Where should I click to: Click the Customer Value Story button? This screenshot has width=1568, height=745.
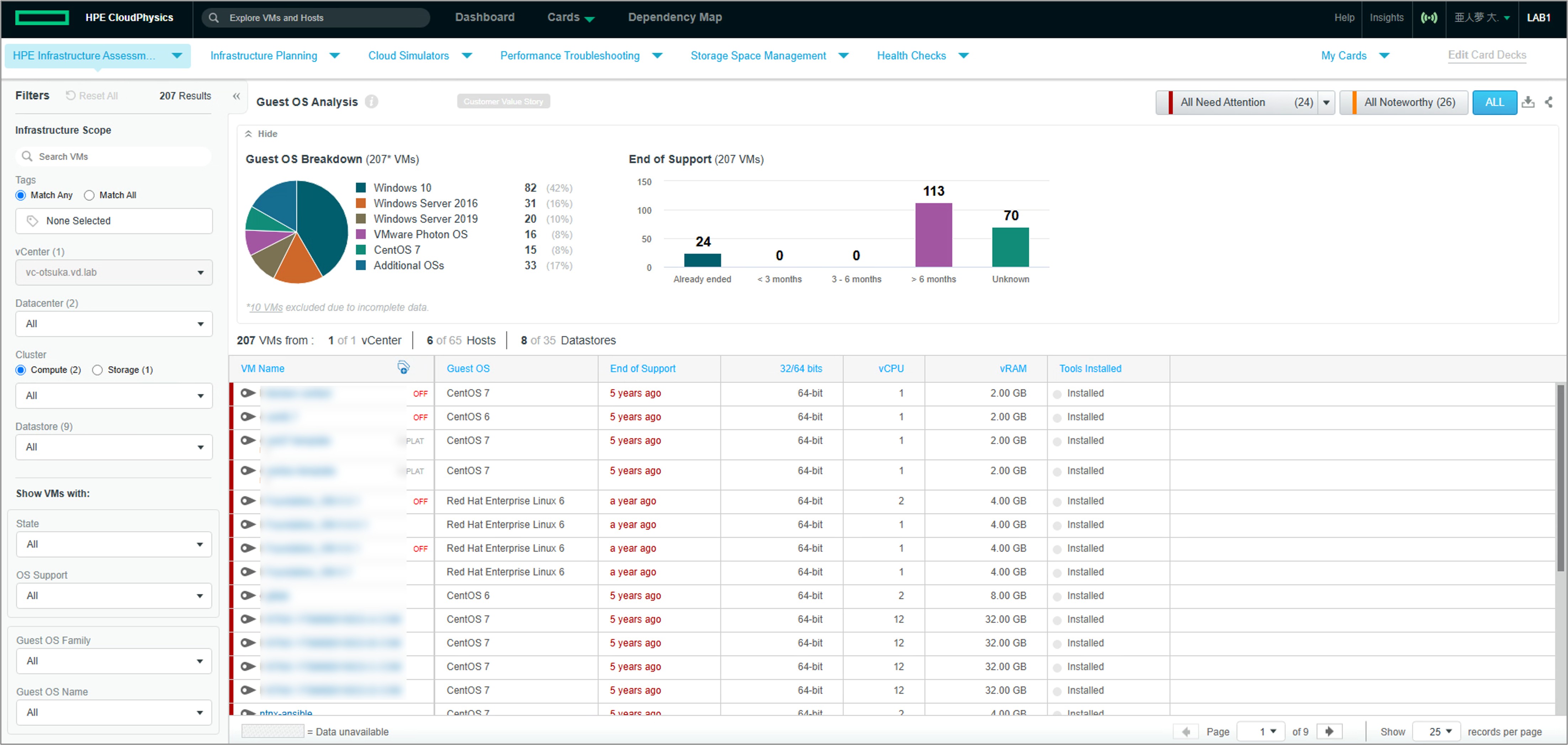pyautogui.click(x=503, y=102)
